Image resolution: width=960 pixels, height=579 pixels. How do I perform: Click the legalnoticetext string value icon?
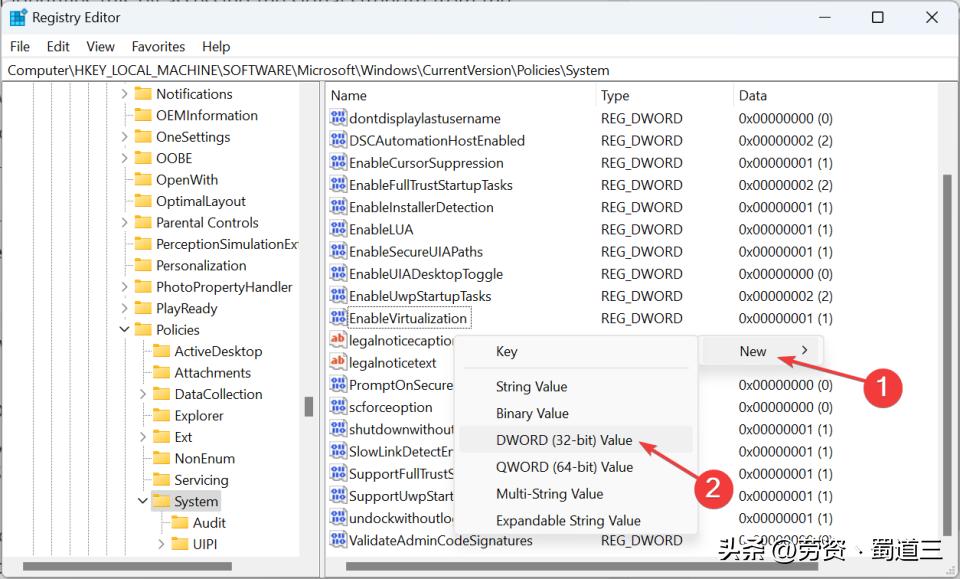click(x=339, y=362)
